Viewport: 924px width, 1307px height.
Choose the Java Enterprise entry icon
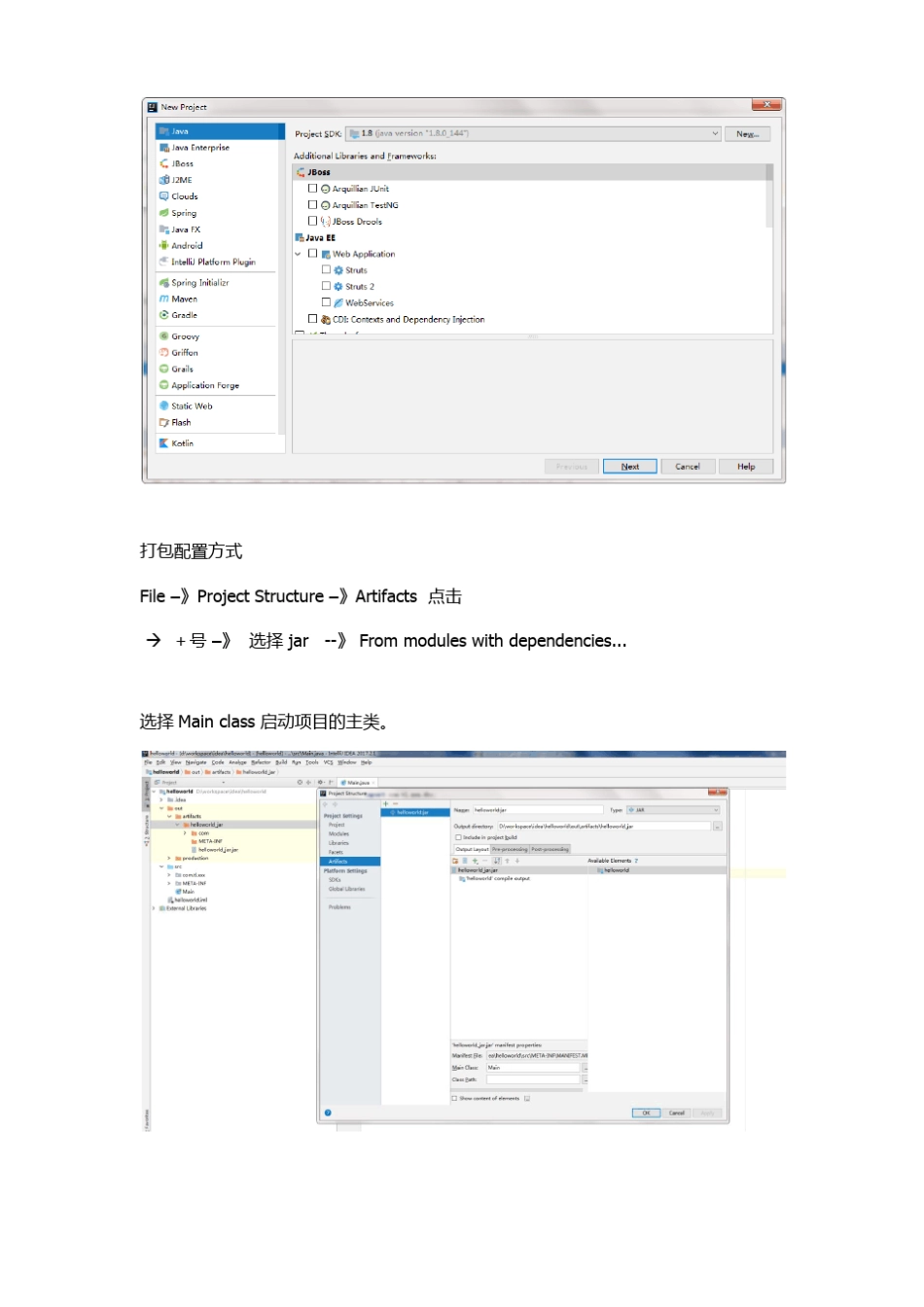[164, 148]
